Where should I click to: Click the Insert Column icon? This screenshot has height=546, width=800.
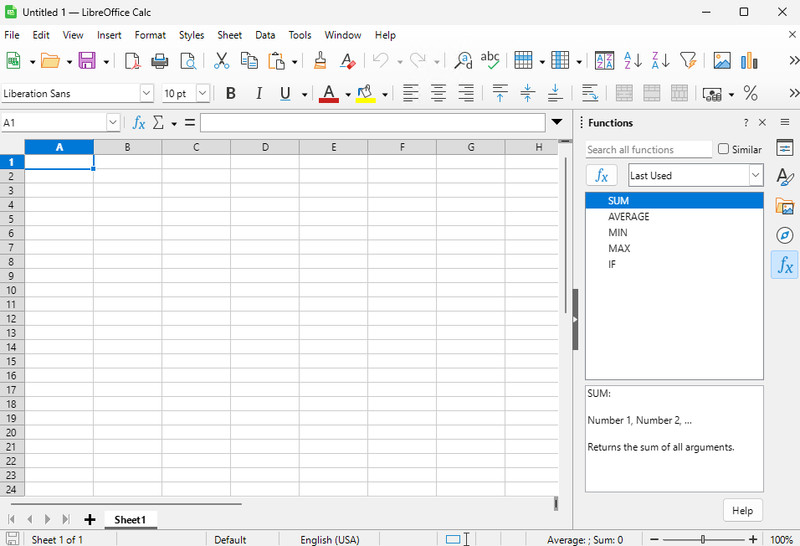(x=560, y=61)
